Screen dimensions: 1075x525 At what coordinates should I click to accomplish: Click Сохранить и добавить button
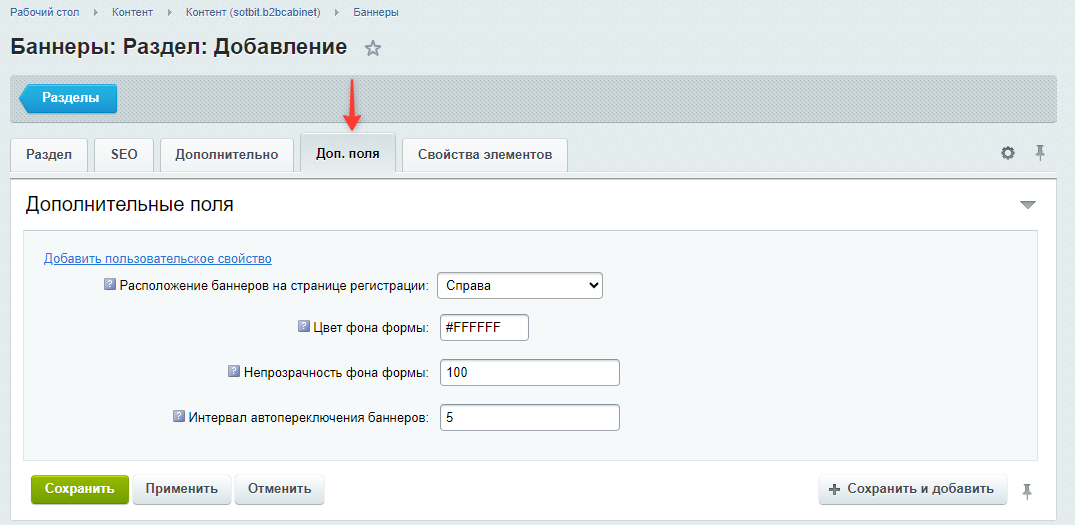pos(913,489)
